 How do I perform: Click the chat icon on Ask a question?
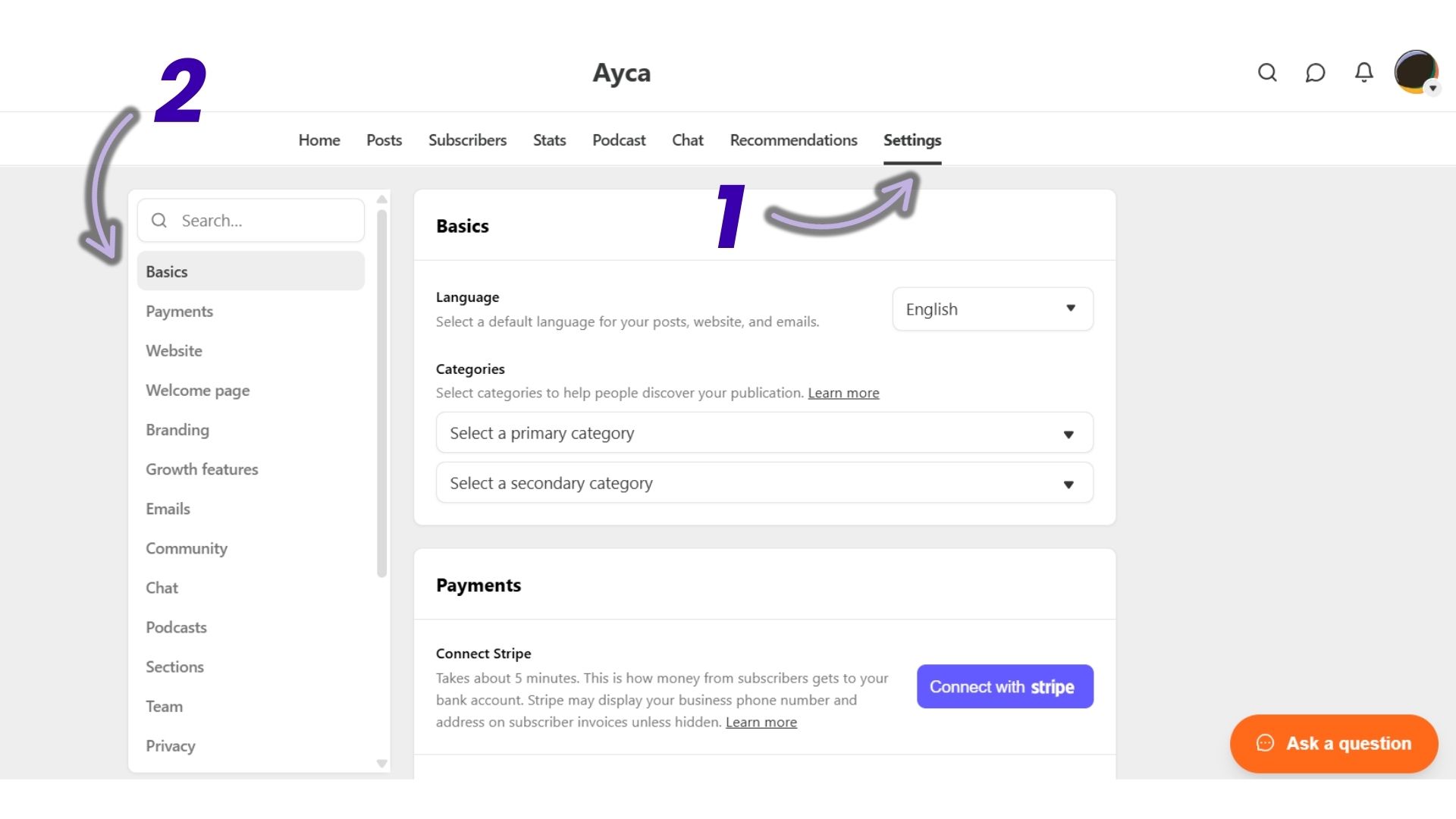(x=1265, y=744)
